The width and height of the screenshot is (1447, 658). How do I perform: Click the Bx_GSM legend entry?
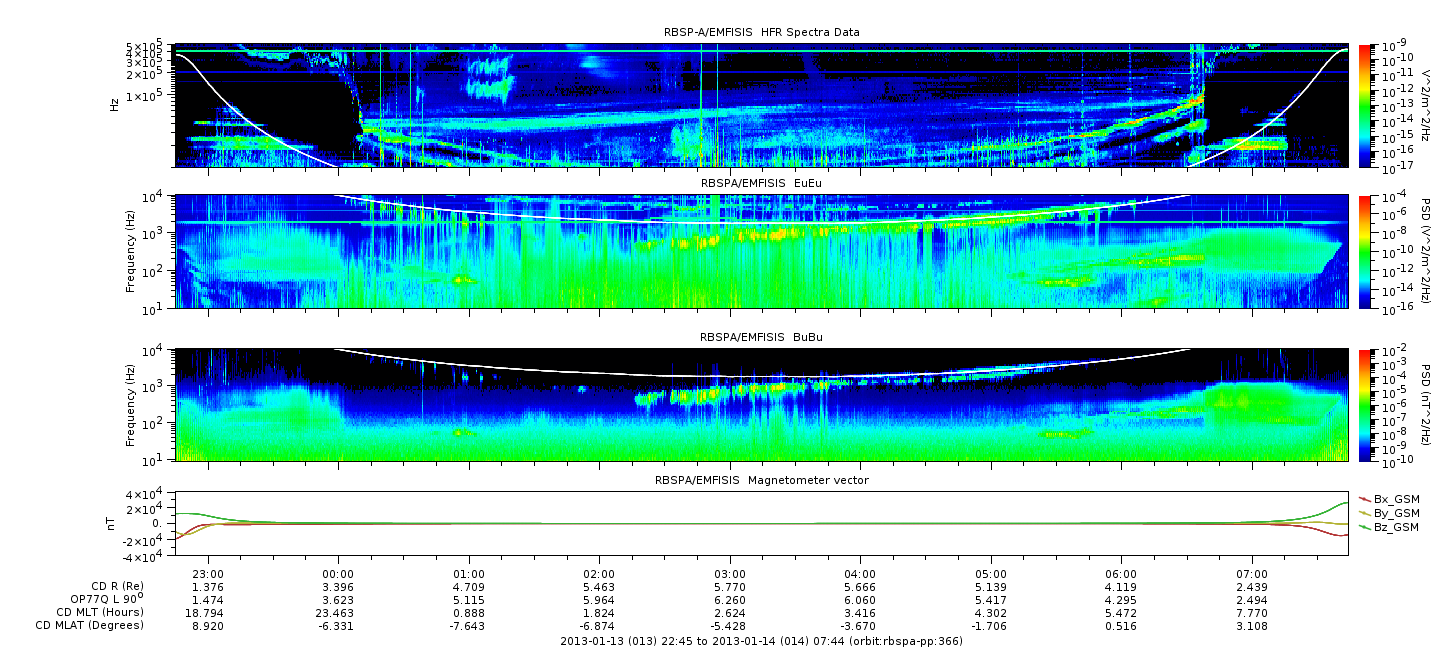pyautogui.click(x=1395, y=499)
